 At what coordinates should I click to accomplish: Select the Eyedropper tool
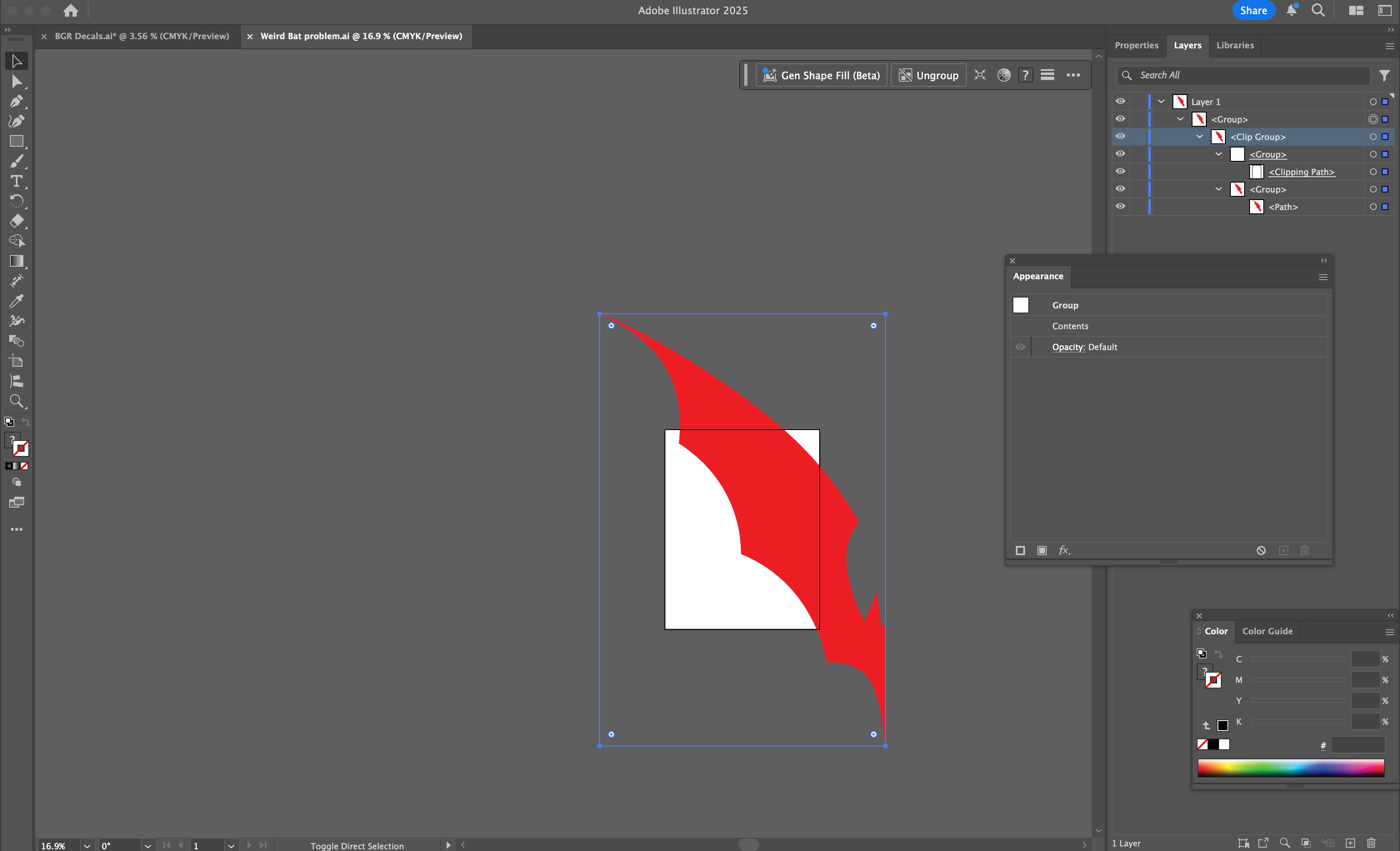[16, 301]
